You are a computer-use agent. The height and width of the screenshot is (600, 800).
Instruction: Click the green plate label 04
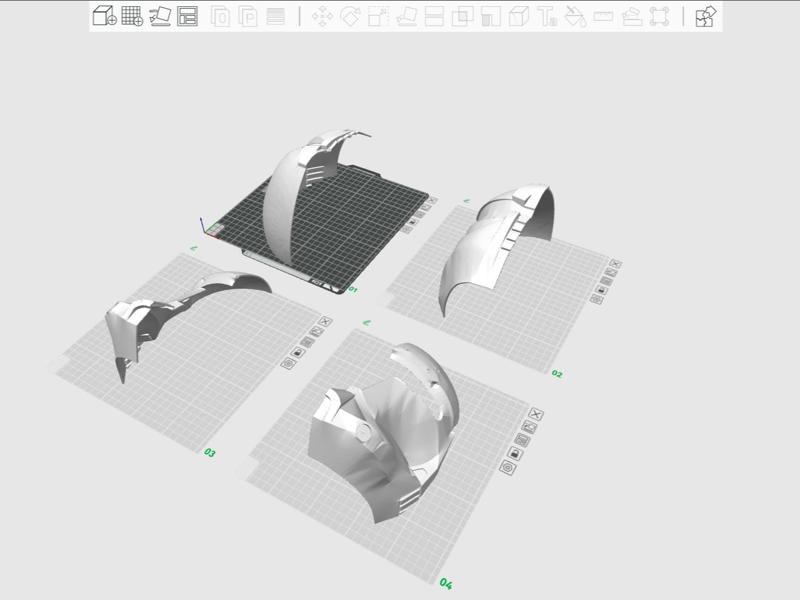click(x=445, y=584)
